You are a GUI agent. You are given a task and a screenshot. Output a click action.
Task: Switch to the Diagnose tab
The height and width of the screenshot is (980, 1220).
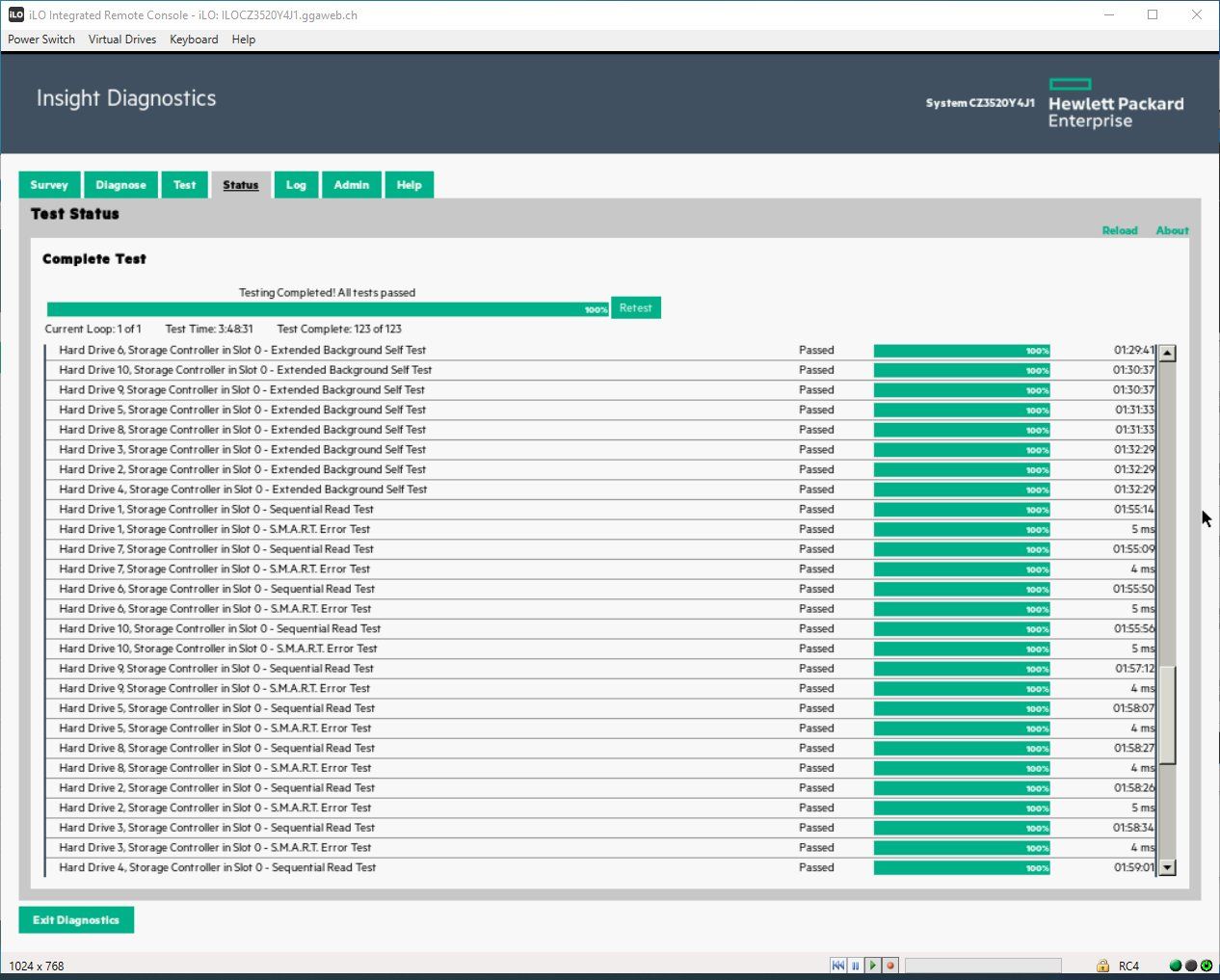click(120, 185)
